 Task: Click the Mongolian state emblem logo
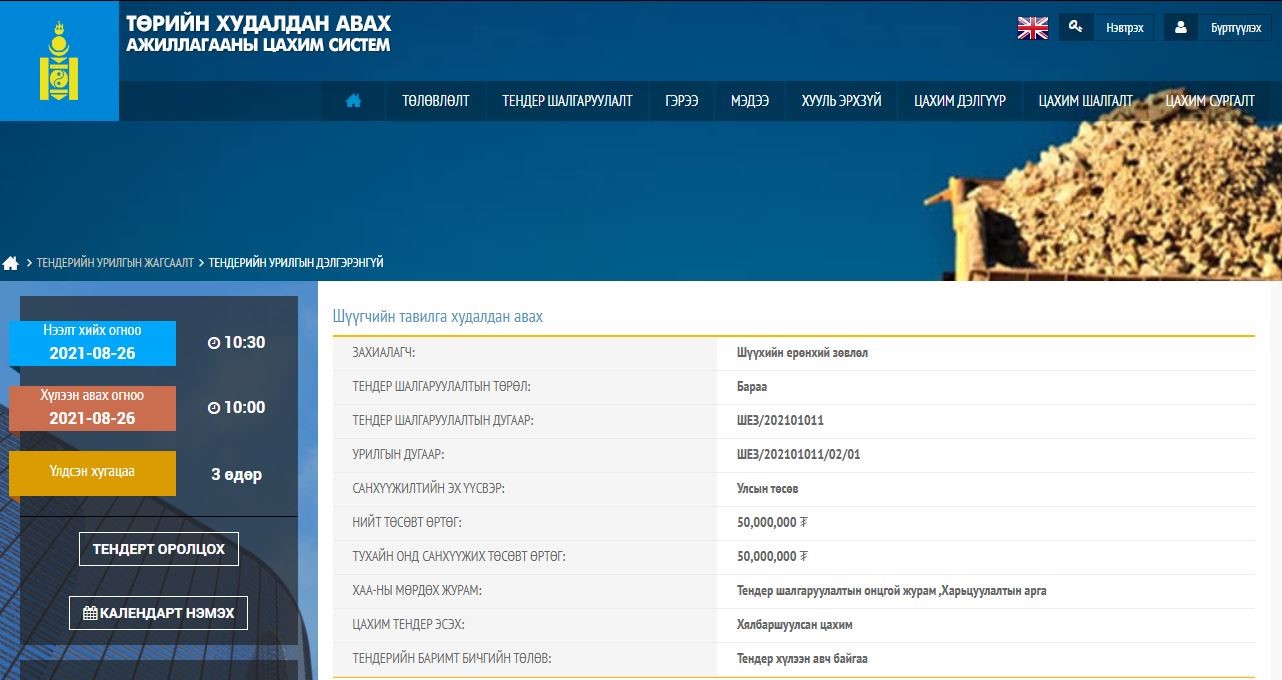(x=59, y=61)
